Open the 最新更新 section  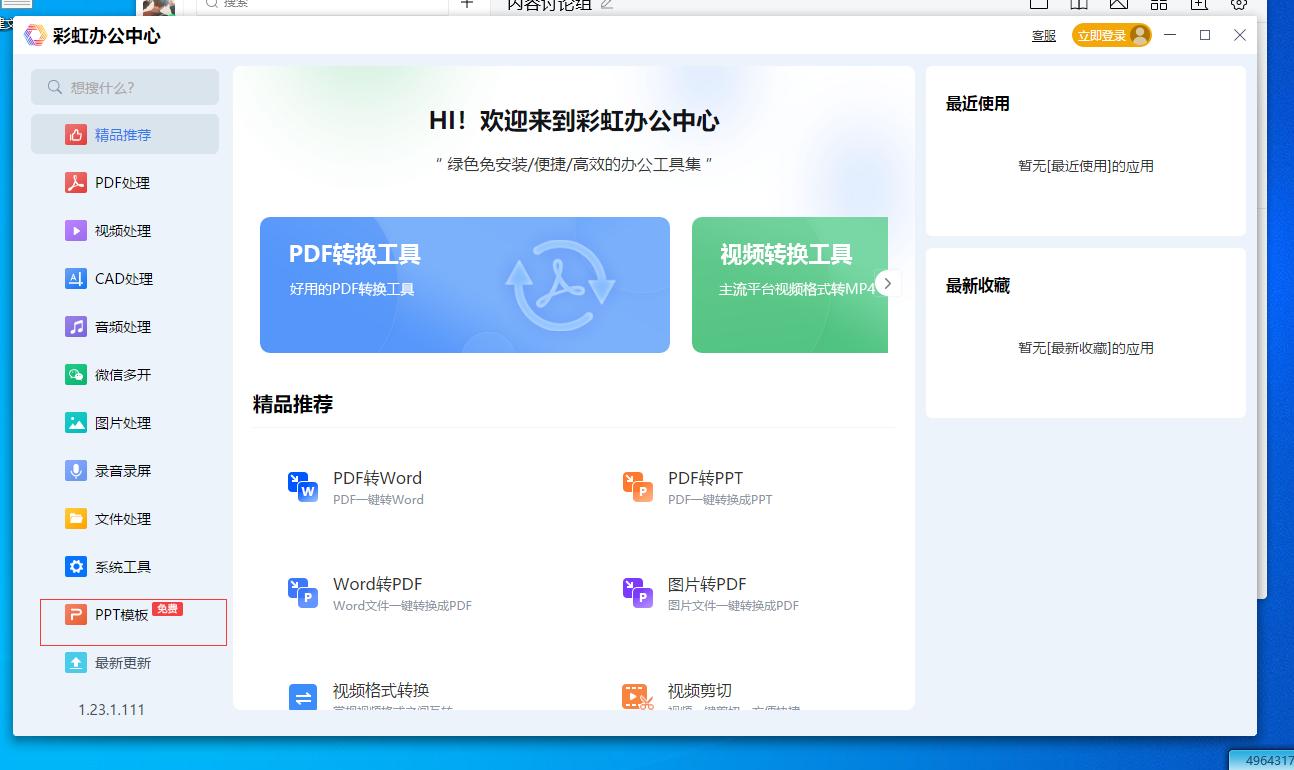click(124, 662)
